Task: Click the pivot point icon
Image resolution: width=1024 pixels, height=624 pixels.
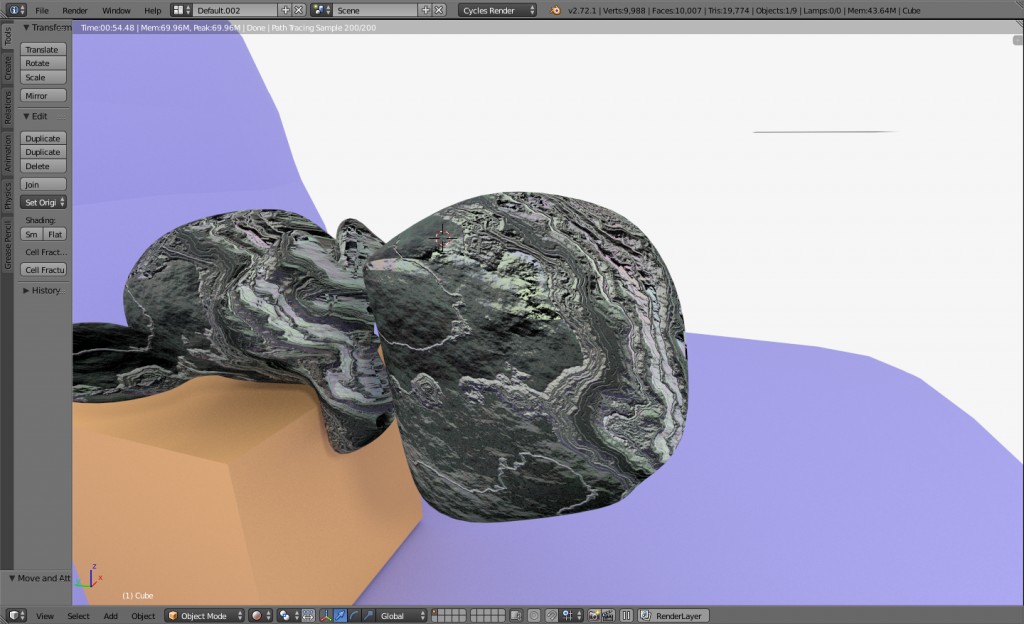Action: pyautogui.click(x=283, y=615)
